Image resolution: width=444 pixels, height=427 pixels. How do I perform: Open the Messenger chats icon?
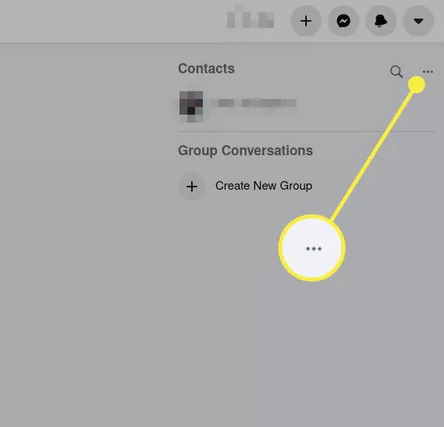(x=343, y=21)
